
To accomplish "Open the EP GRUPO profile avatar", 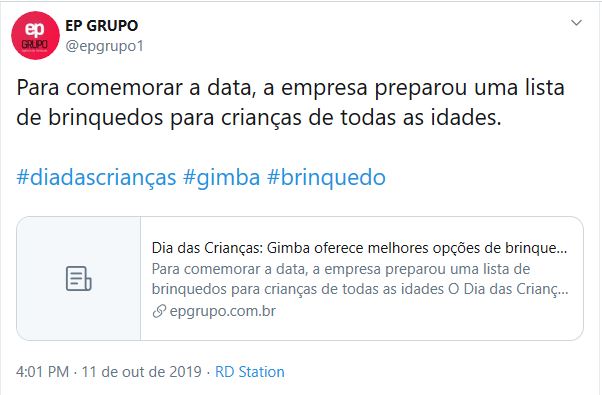I will pos(35,35).
